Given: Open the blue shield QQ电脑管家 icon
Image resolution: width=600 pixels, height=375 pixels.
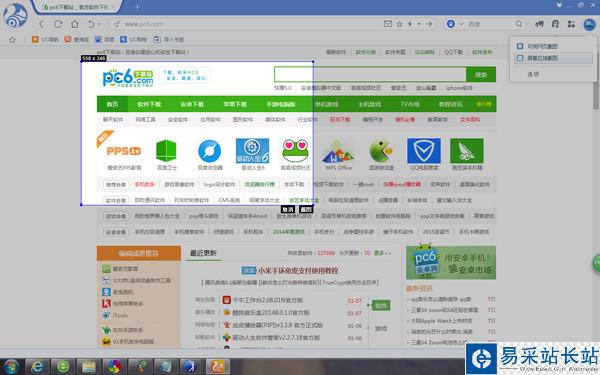Looking at the screenshot, I should coord(424,151).
